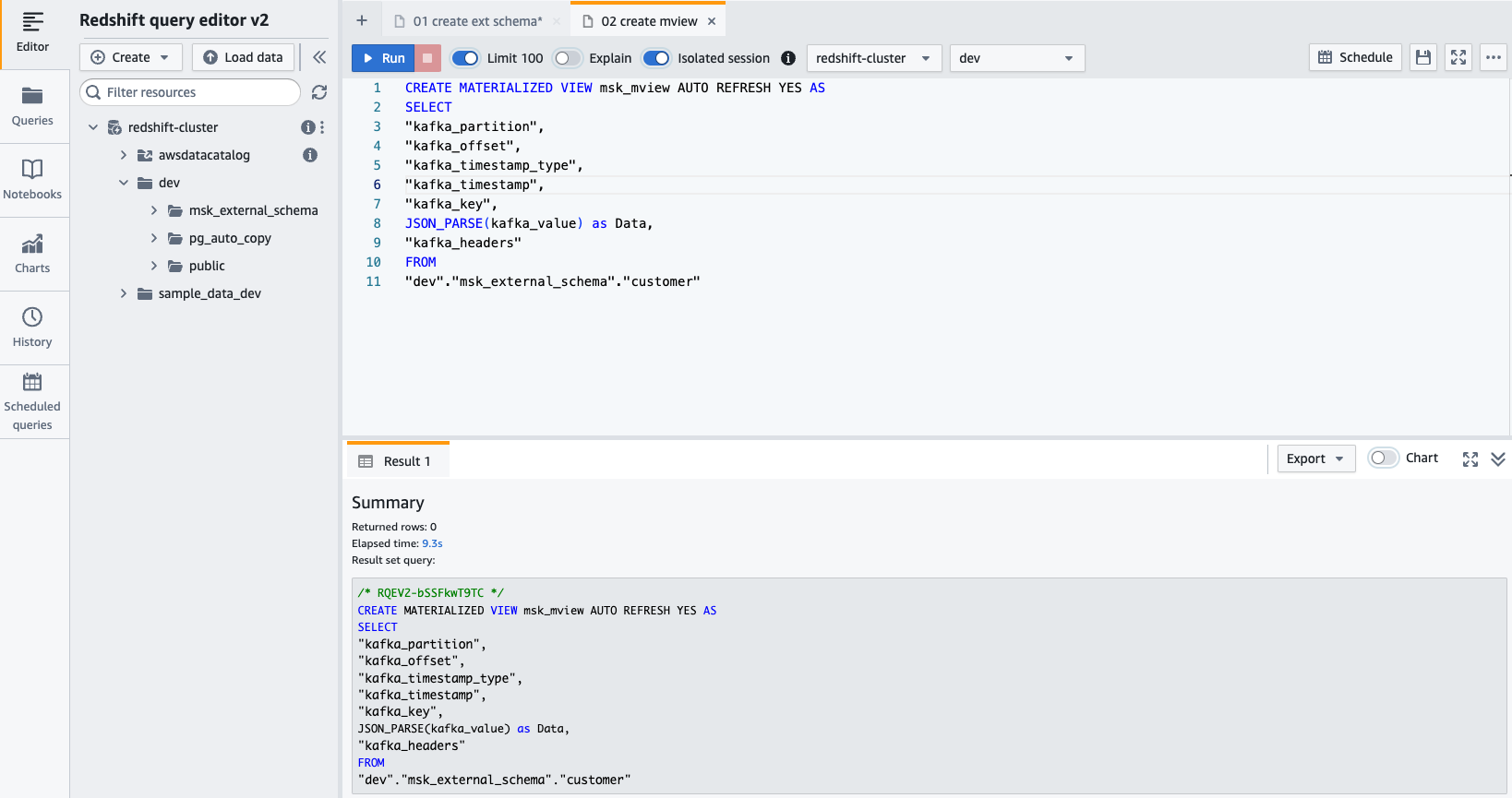The width and height of the screenshot is (1512, 798).
Task: Toggle Isolated session switch
Action: pos(656,58)
